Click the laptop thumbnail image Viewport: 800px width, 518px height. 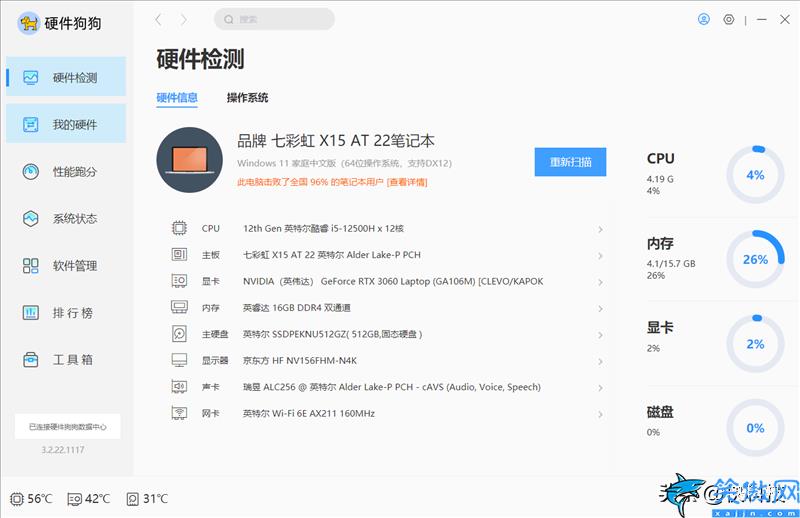pyautogui.click(x=189, y=160)
